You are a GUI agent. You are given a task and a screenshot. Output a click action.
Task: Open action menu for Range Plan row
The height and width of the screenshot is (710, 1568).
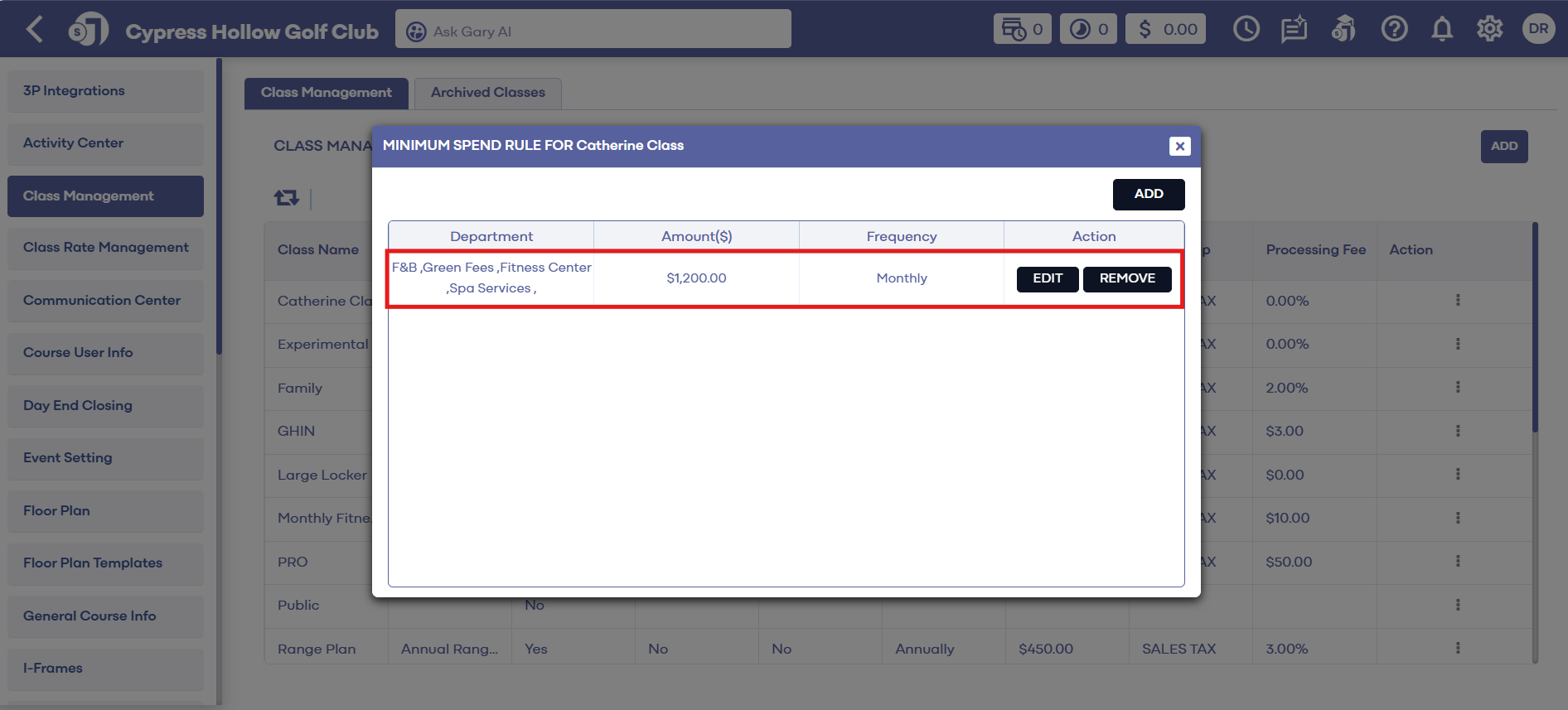click(x=1458, y=649)
